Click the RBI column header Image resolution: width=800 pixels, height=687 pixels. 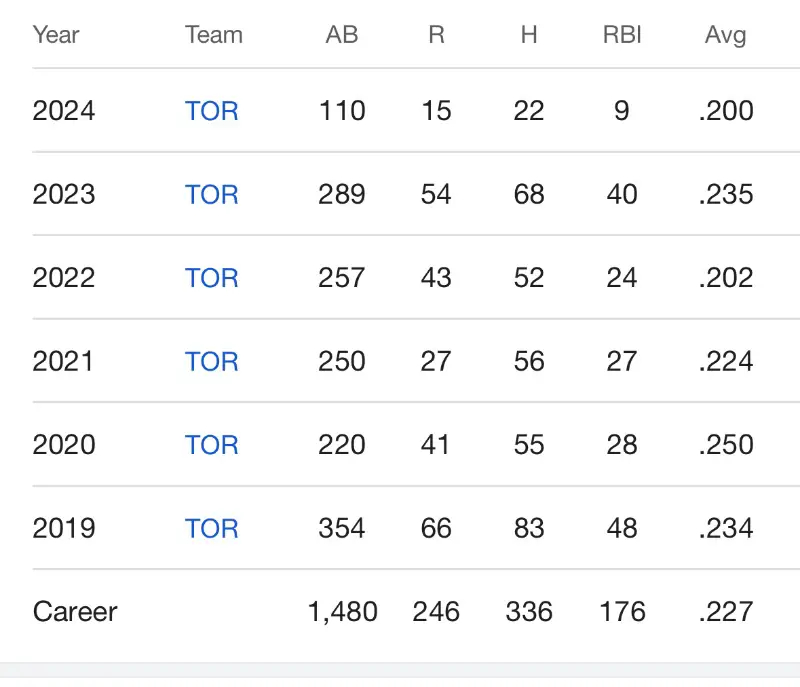pos(622,35)
